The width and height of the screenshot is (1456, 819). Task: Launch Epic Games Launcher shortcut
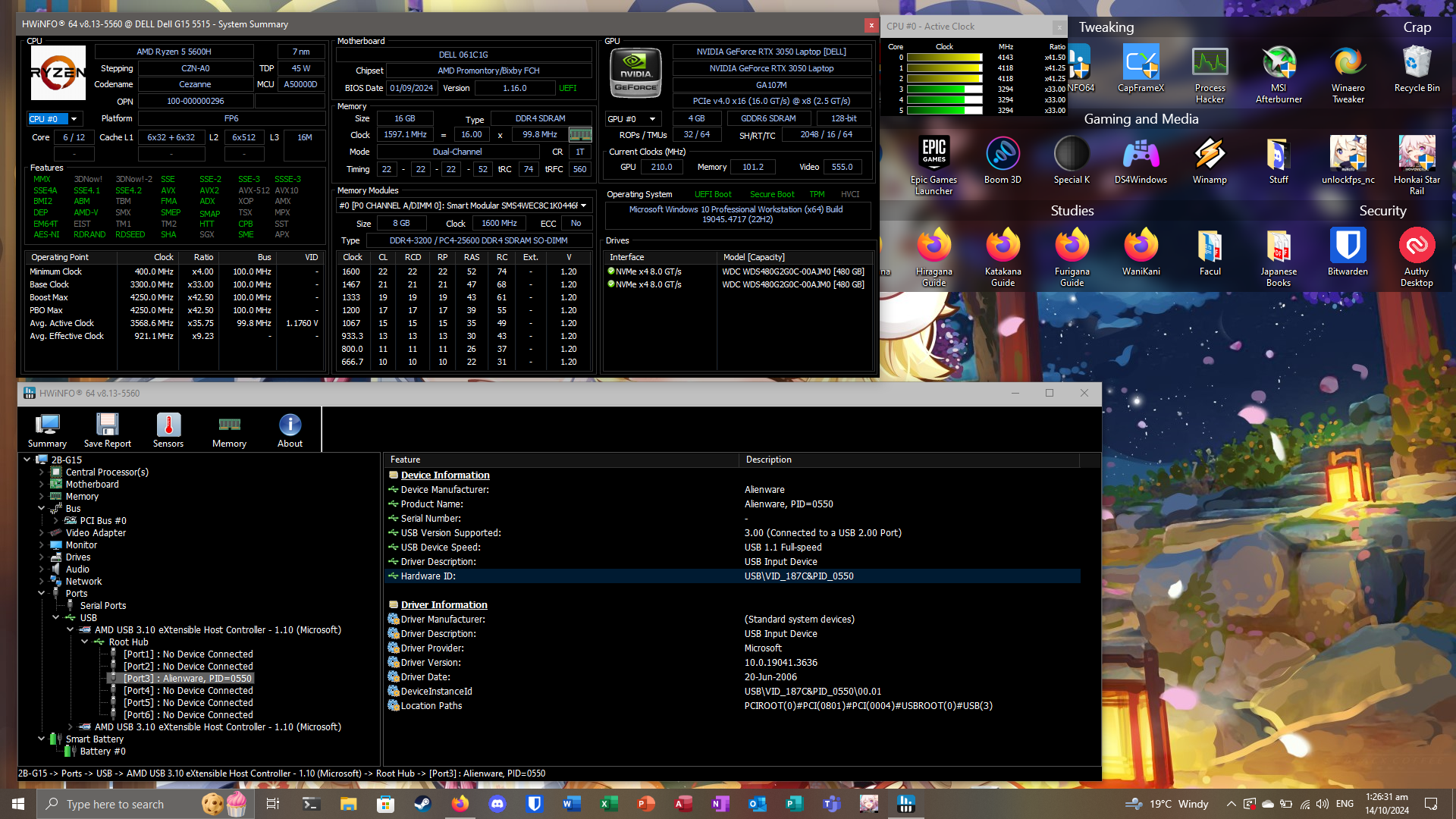(x=934, y=166)
